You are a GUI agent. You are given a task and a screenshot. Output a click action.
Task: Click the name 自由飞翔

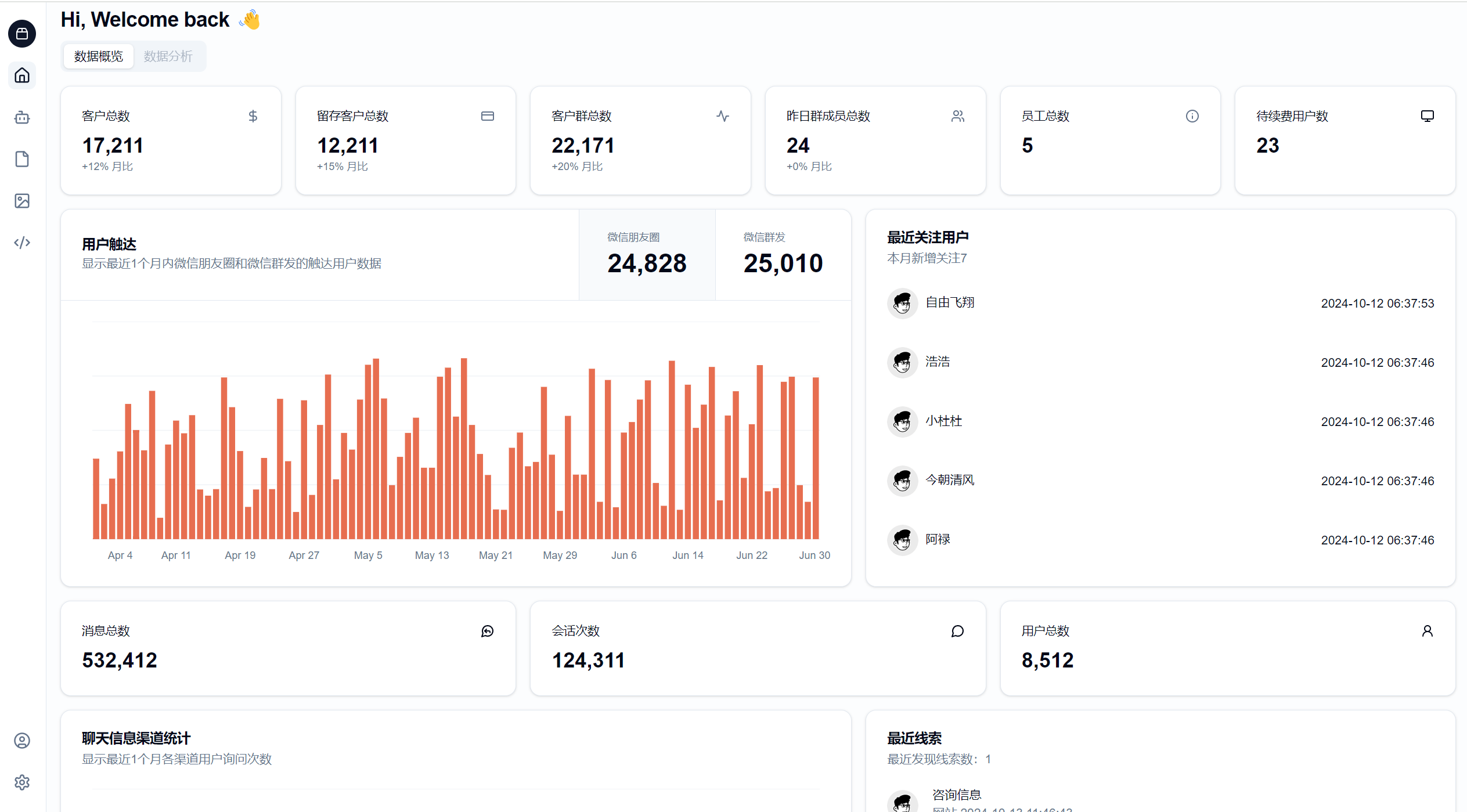pyautogui.click(x=950, y=302)
